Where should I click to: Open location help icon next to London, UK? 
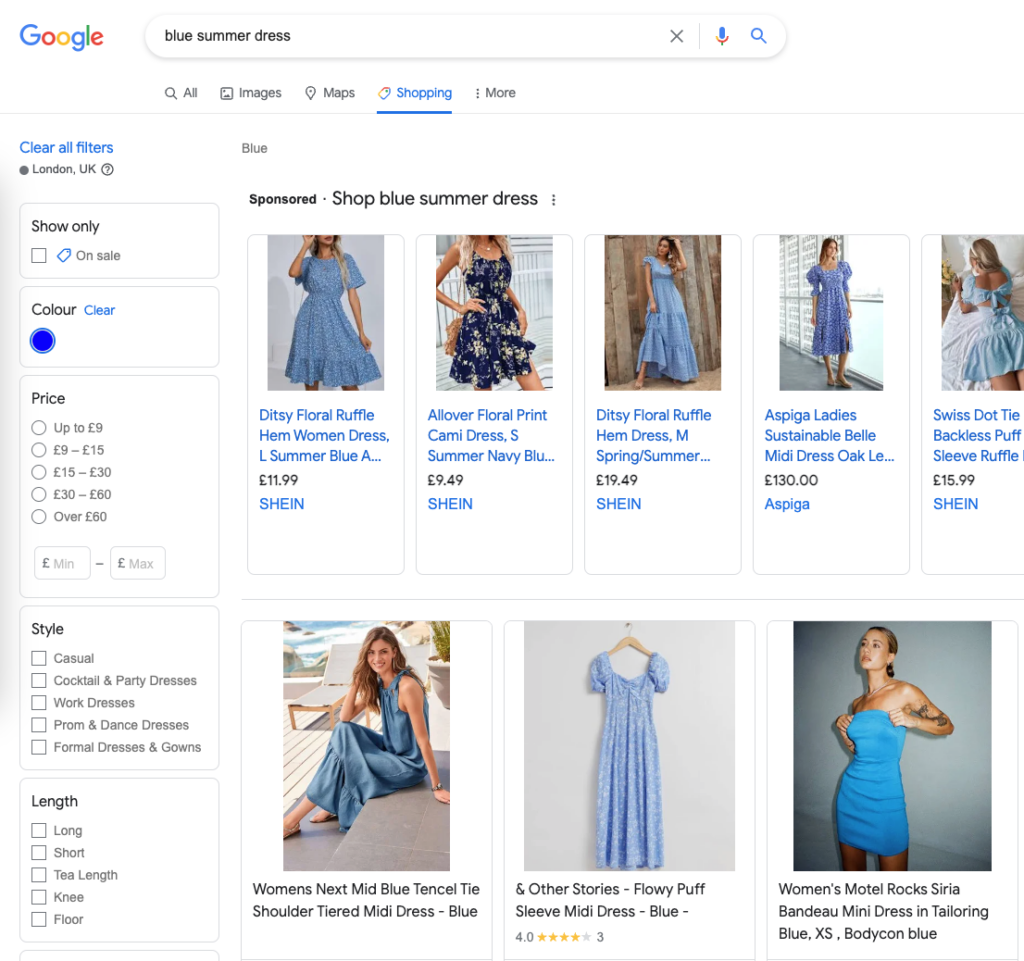[108, 170]
